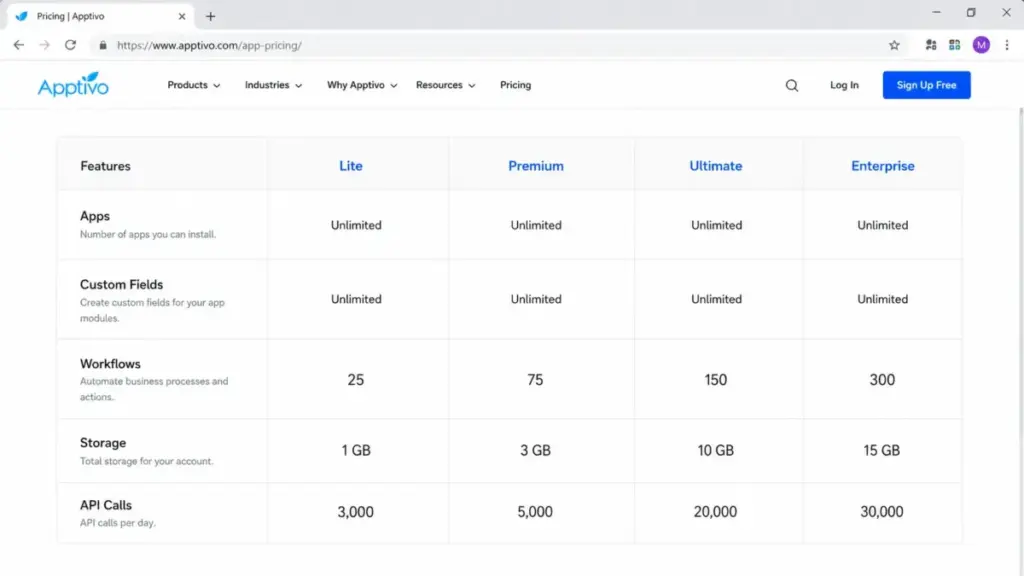Click the Lite plan header
This screenshot has width=1024, height=576.
point(351,166)
